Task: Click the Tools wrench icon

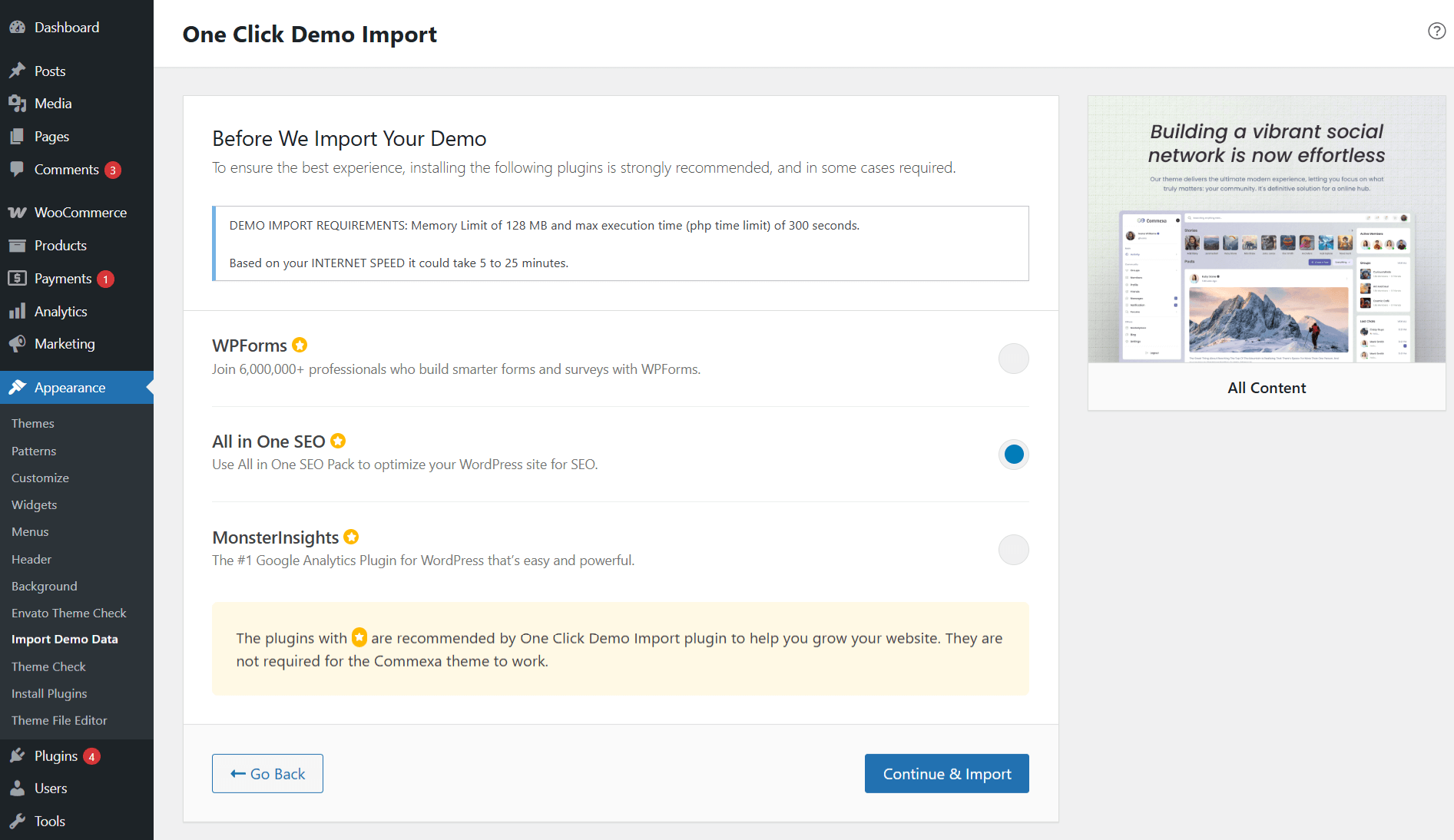Action: 17,821
